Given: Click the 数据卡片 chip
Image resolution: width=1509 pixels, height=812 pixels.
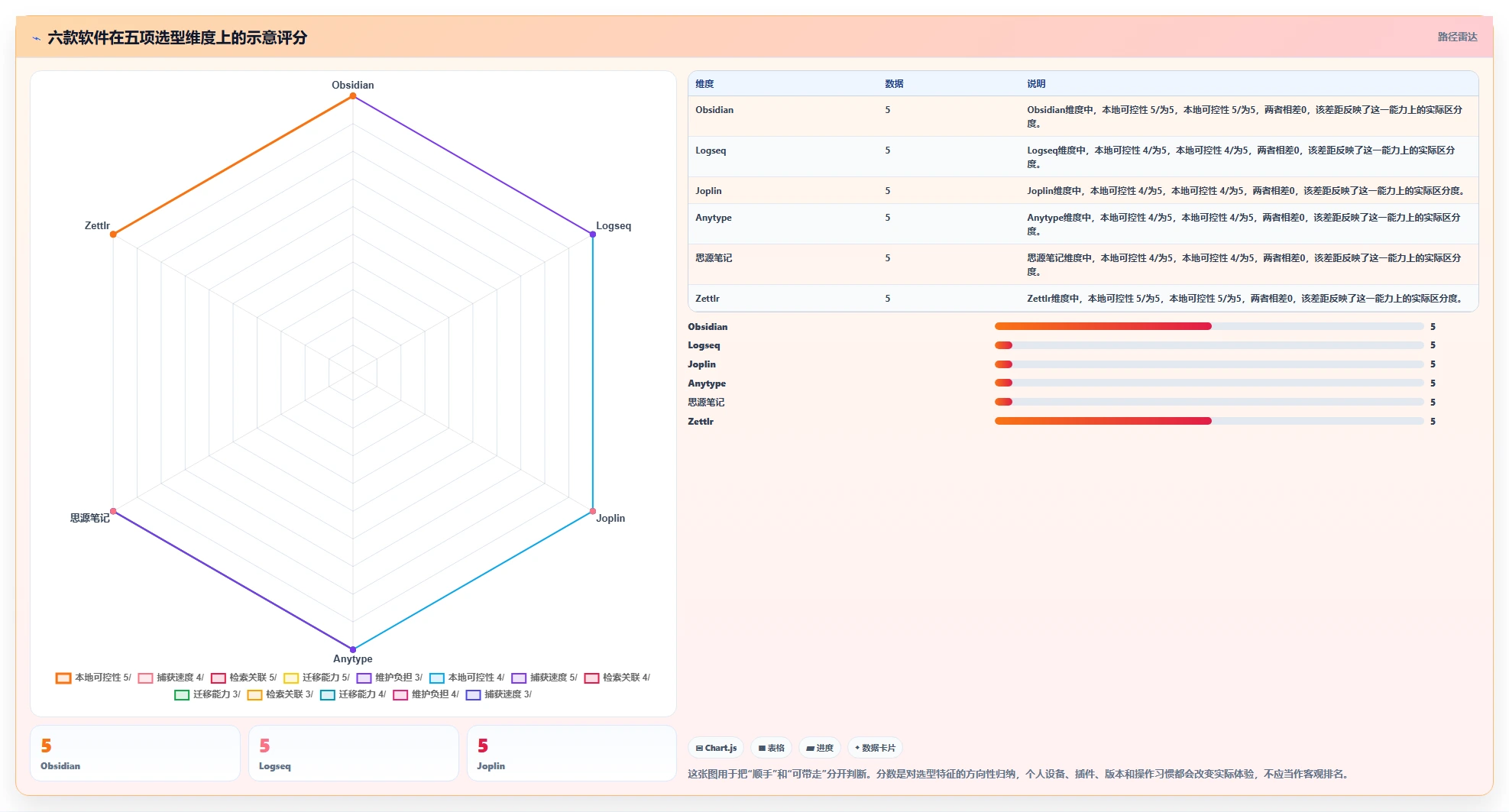Looking at the screenshot, I should (875, 748).
